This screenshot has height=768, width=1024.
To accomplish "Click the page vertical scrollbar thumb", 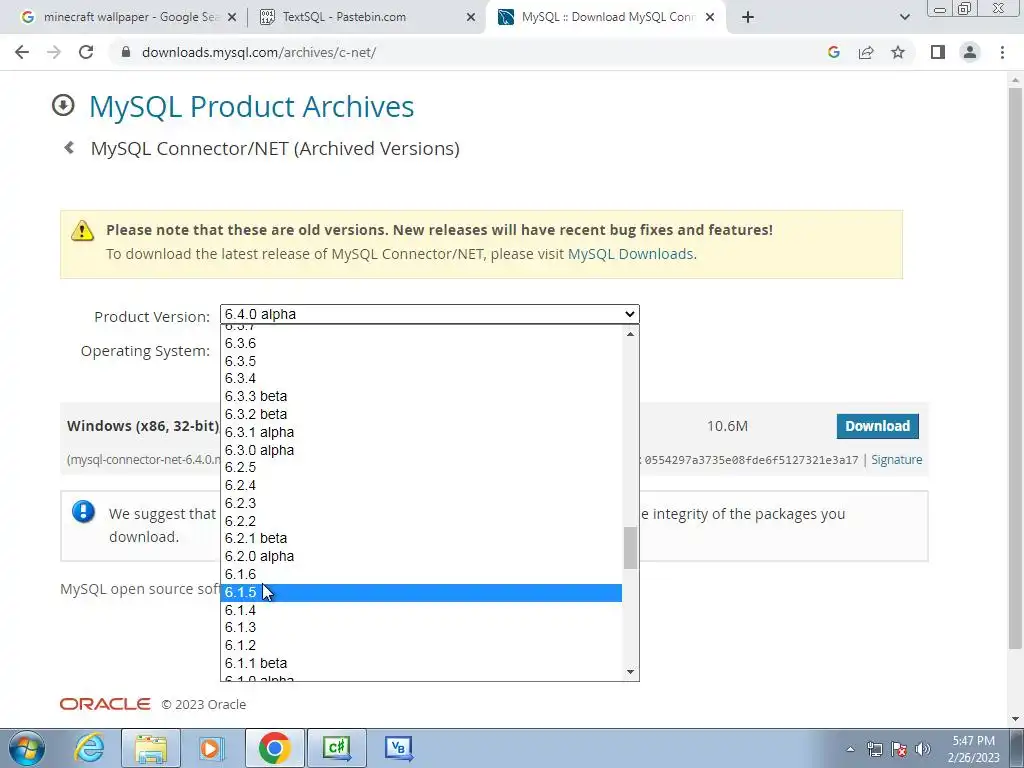I will point(1016,366).
